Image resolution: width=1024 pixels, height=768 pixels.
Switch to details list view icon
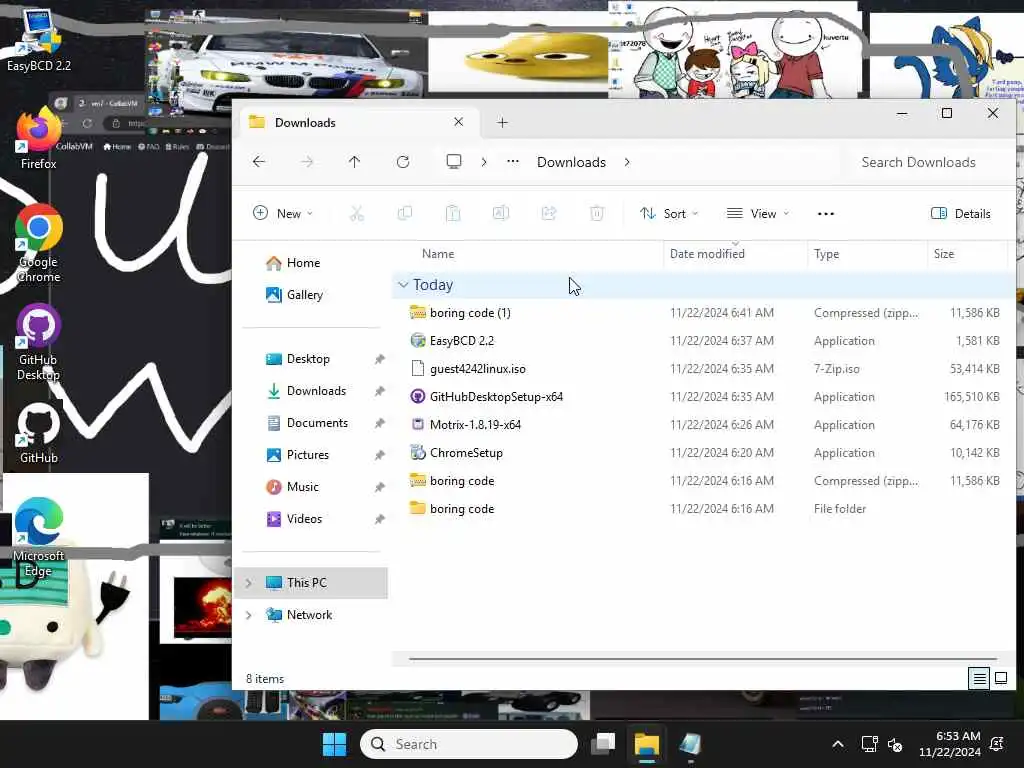coord(979,679)
